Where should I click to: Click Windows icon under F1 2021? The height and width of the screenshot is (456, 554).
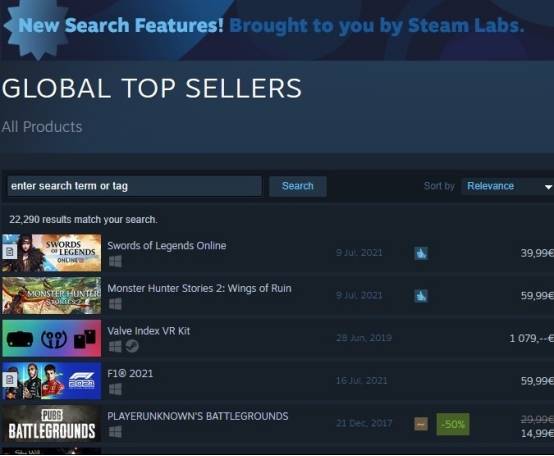(115, 389)
